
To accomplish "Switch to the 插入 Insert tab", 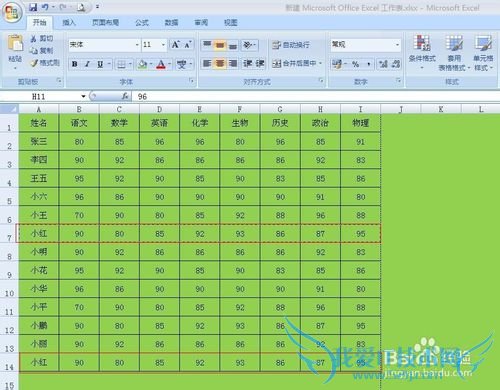I will (x=69, y=23).
